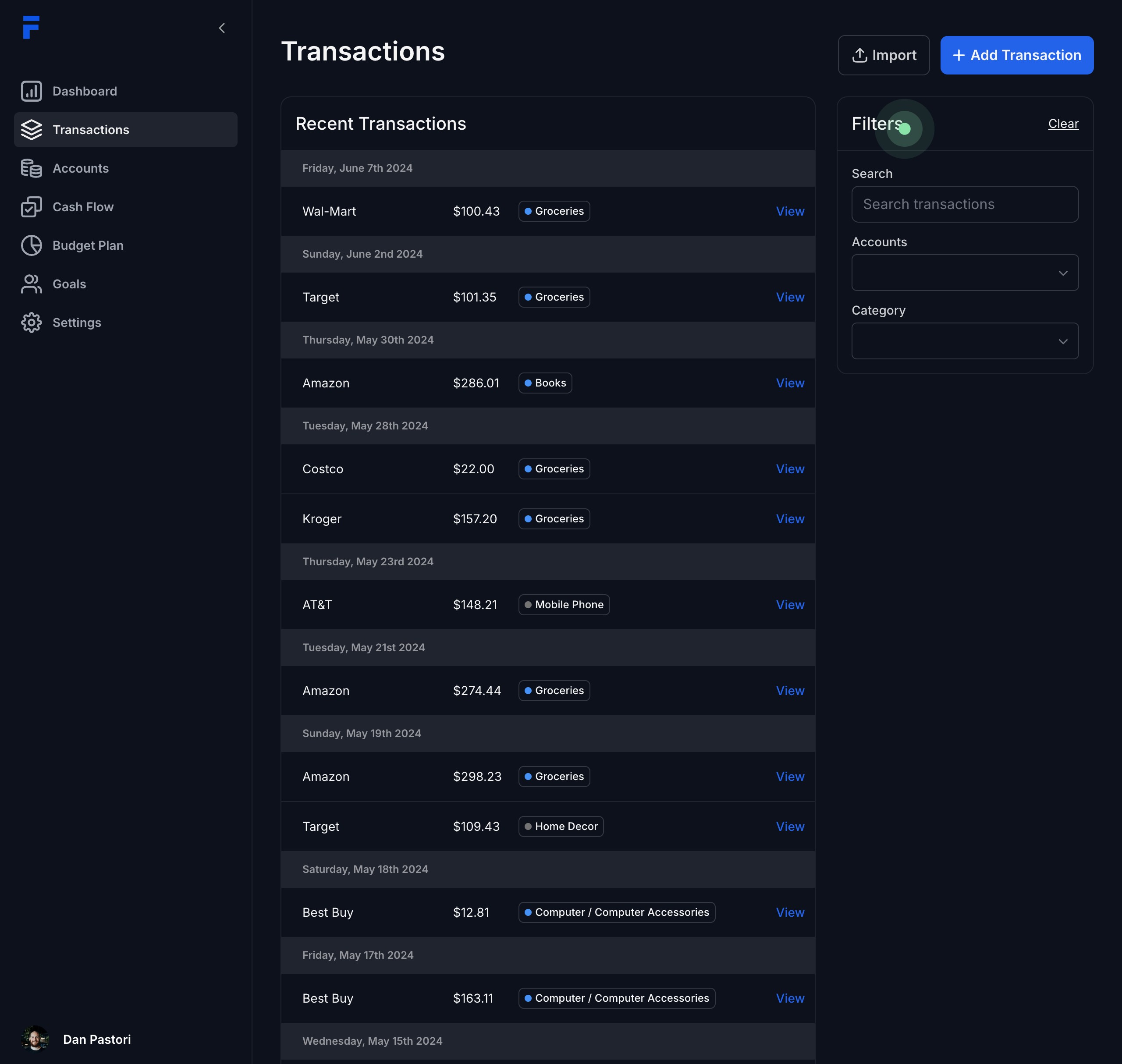
Task: Click inside the Search transactions field
Action: click(x=964, y=204)
